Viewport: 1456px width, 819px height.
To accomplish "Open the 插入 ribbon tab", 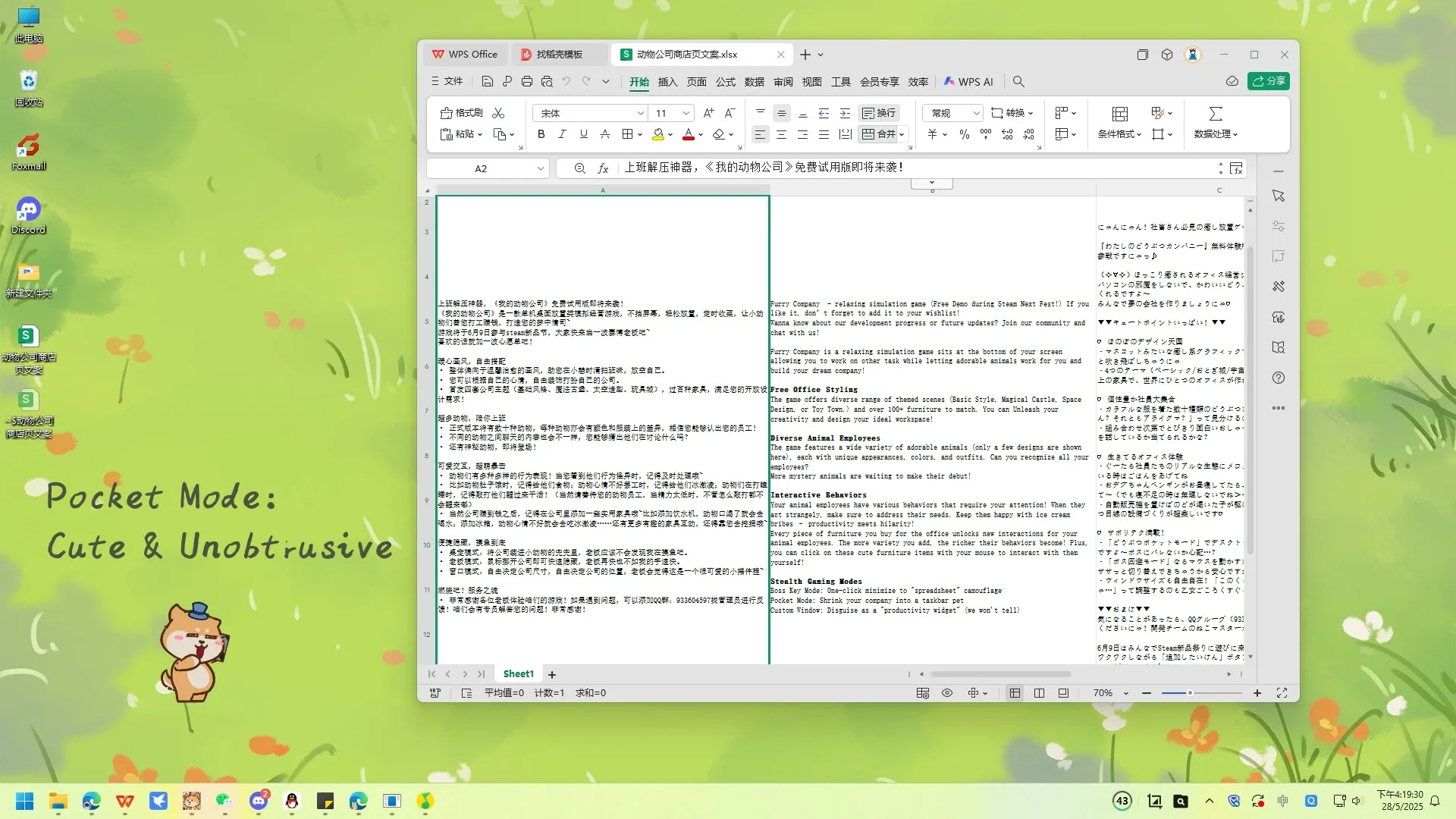I will tap(667, 82).
